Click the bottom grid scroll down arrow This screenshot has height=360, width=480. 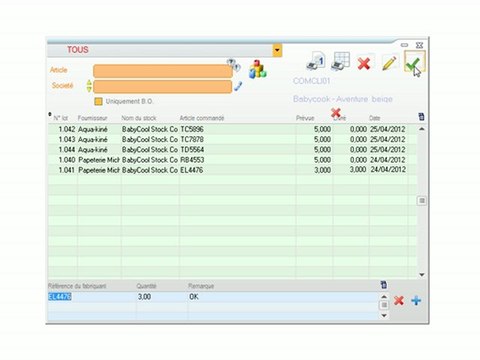(384, 315)
